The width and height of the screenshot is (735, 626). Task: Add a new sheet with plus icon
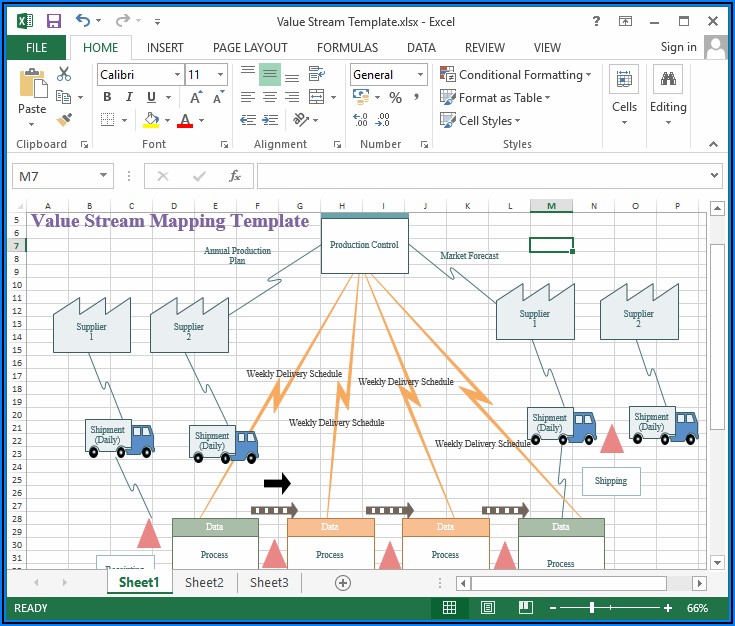coord(343,582)
